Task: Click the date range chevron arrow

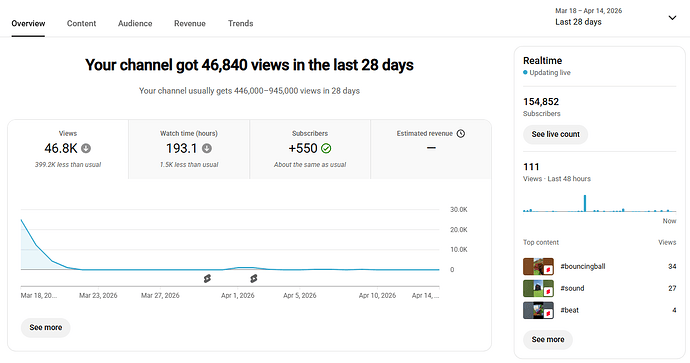Action: coord(672,18)
